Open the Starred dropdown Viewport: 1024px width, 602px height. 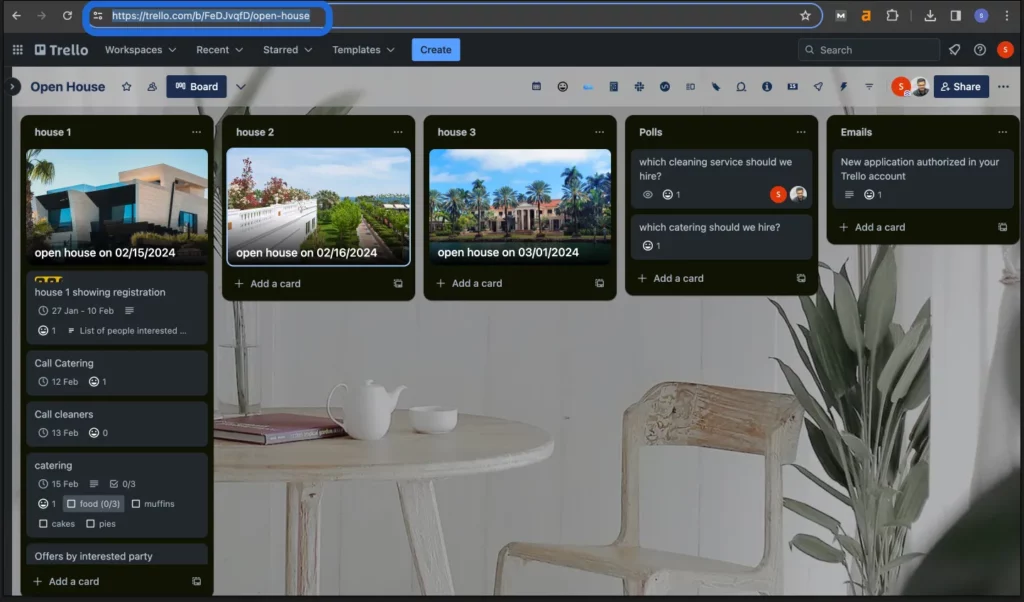(x=287, y=50)
